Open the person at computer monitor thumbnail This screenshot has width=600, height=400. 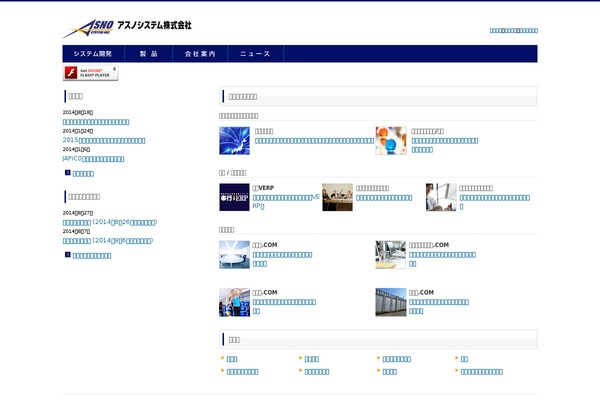pyautogui.click(x=441, y=197)
